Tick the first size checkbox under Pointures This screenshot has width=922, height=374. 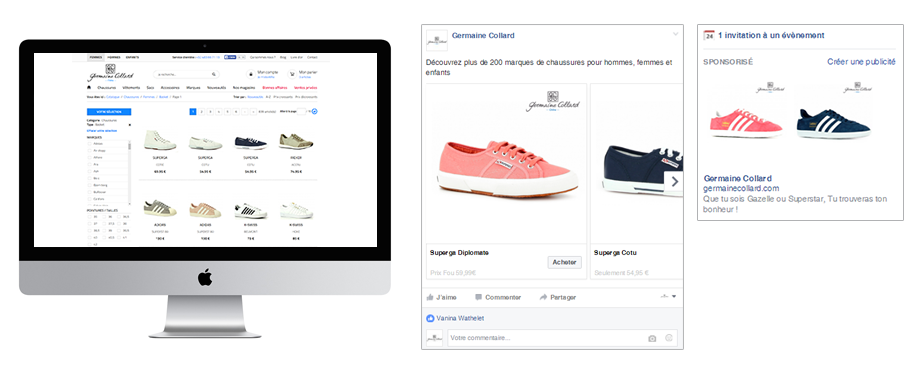pyautogui.click(x=89, y=216)
